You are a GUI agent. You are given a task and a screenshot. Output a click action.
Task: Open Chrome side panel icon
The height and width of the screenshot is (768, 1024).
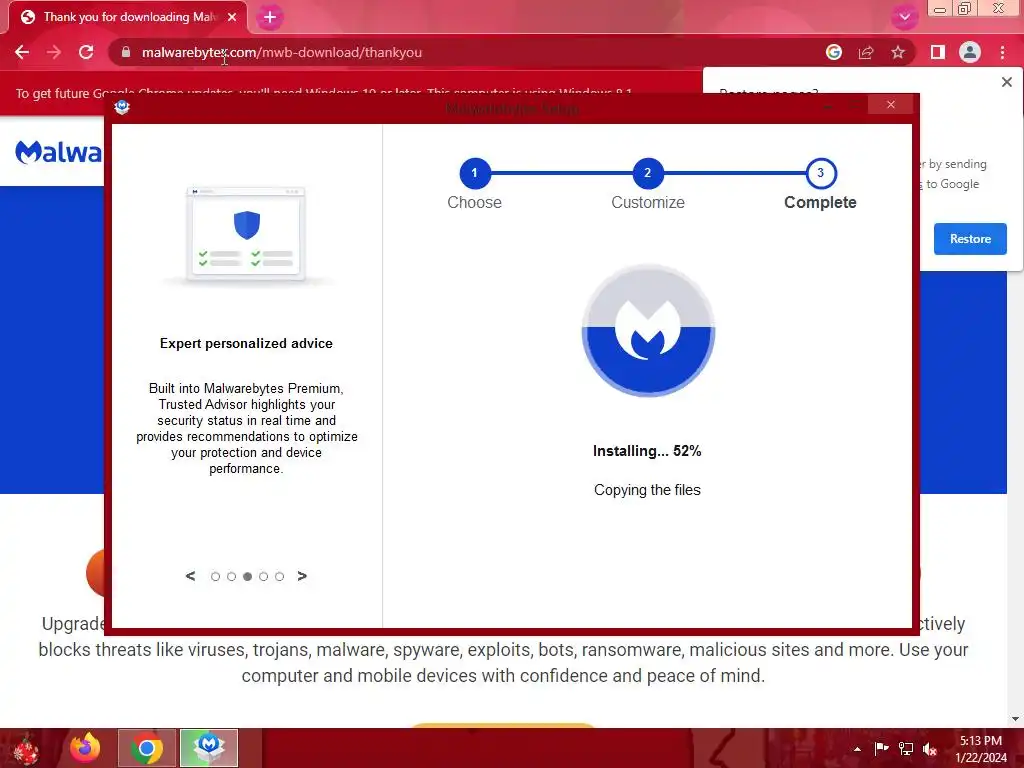pyautogui.click(x=938, y=52)
